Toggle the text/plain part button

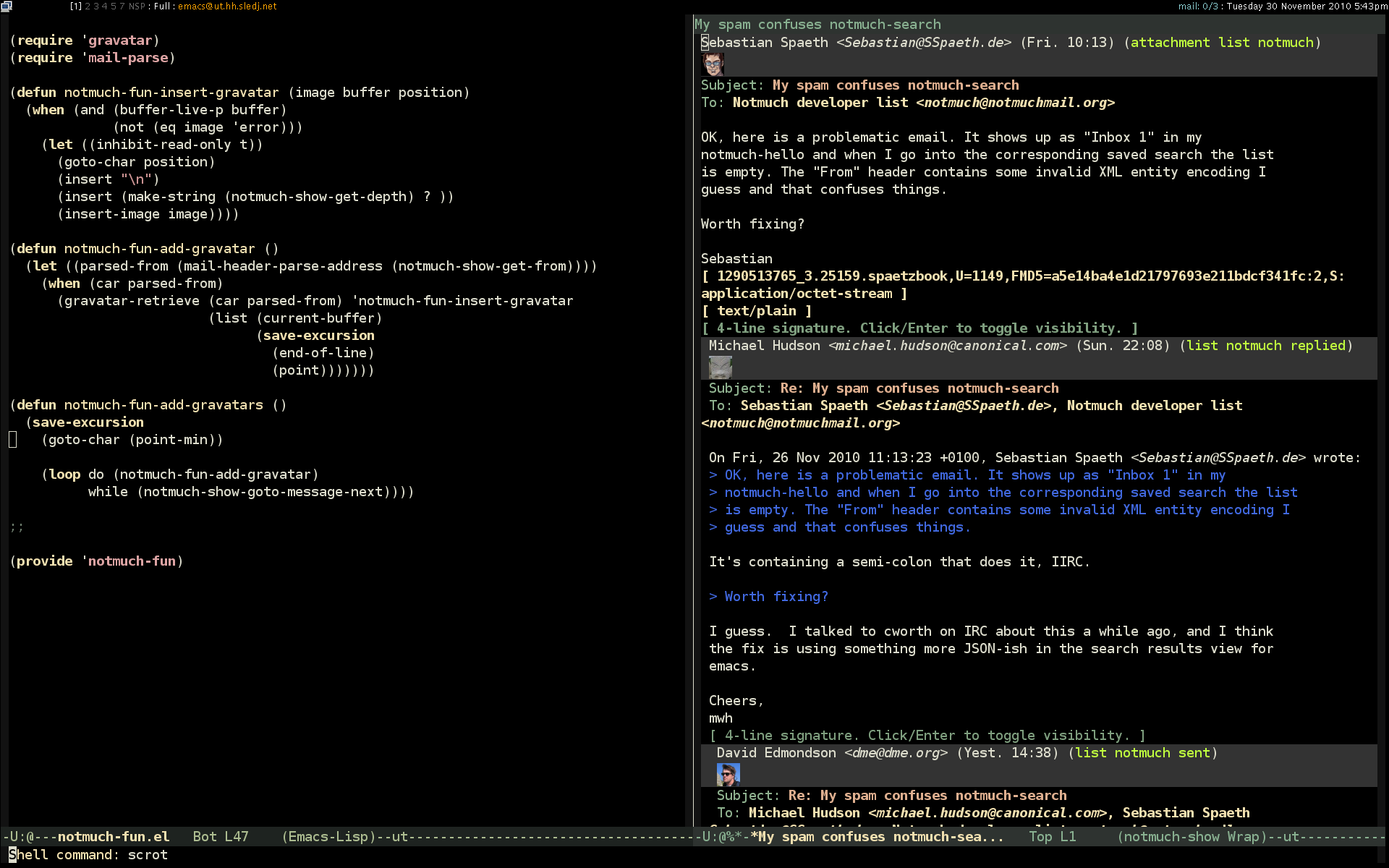(x=756, y=311)
